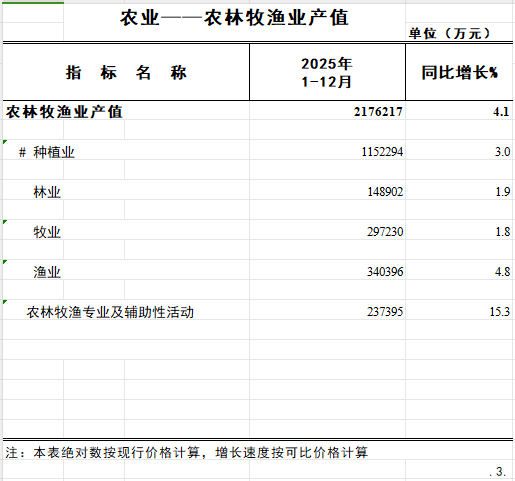This screenshot has height=481, width=515.
Task: Select the 指标名称 header cell
Action: [x=126, y=72]
